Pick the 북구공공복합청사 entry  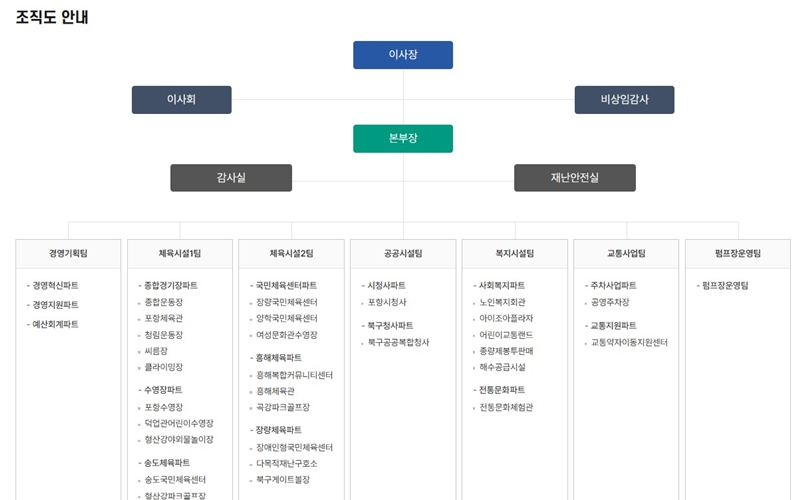(398, 342)
